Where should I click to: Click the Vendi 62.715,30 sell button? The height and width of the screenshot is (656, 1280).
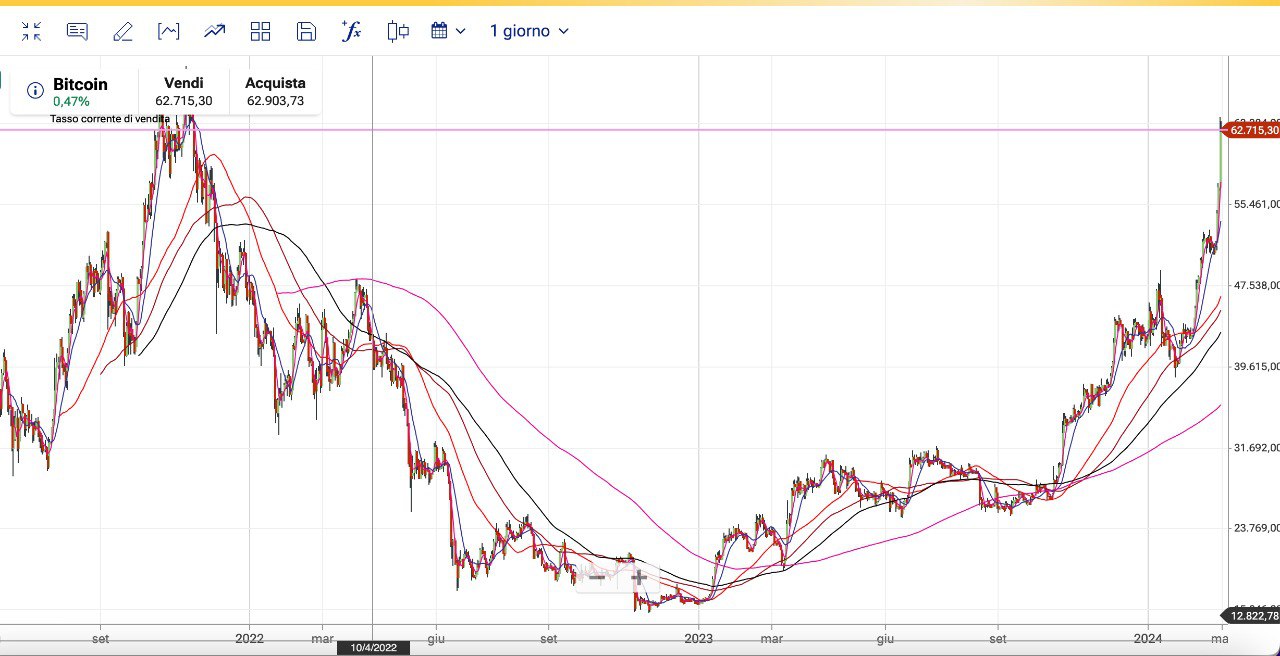point(183,91)
